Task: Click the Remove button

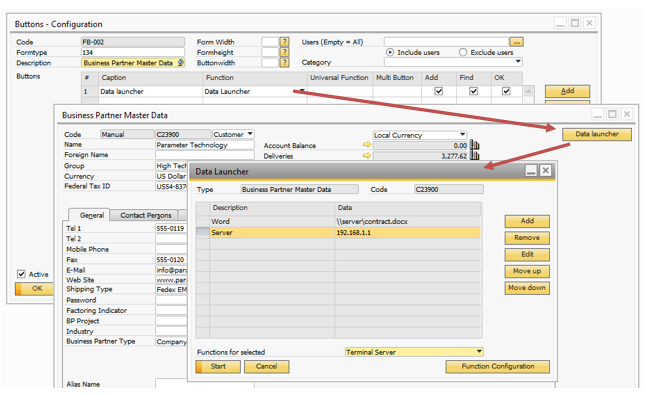Action: tap(527, 238)
